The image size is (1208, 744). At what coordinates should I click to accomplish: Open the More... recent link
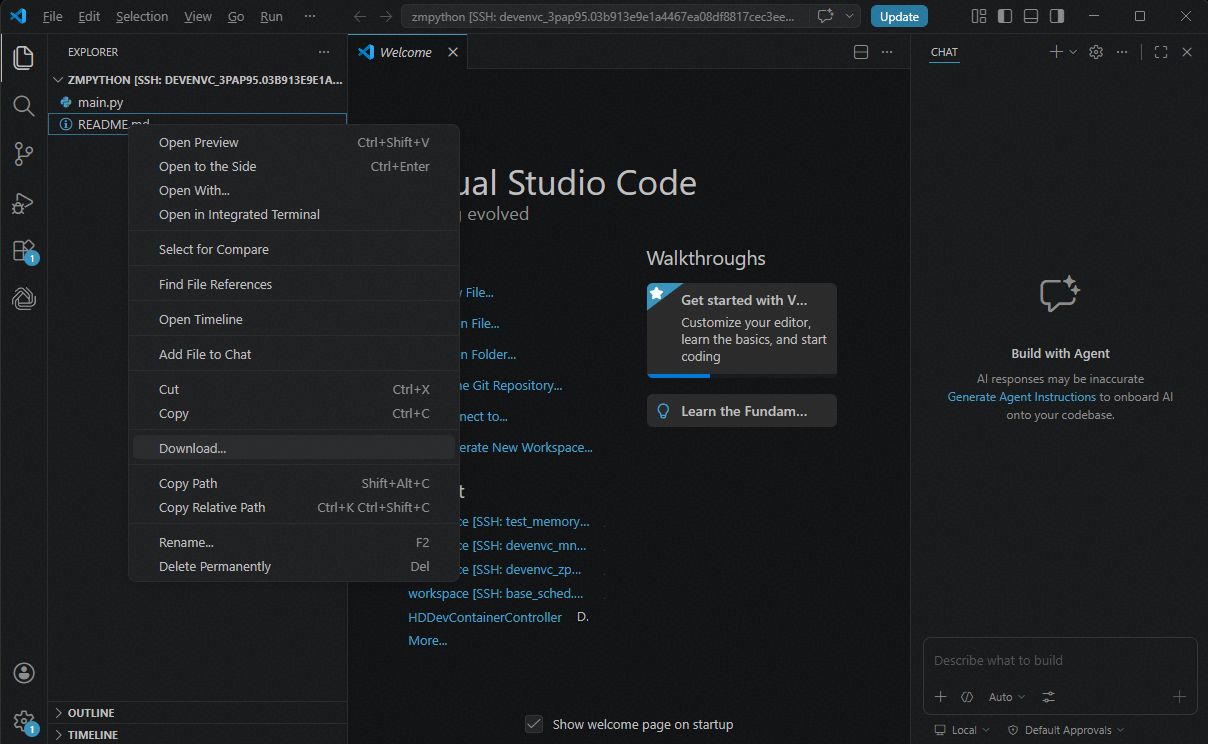428,640
